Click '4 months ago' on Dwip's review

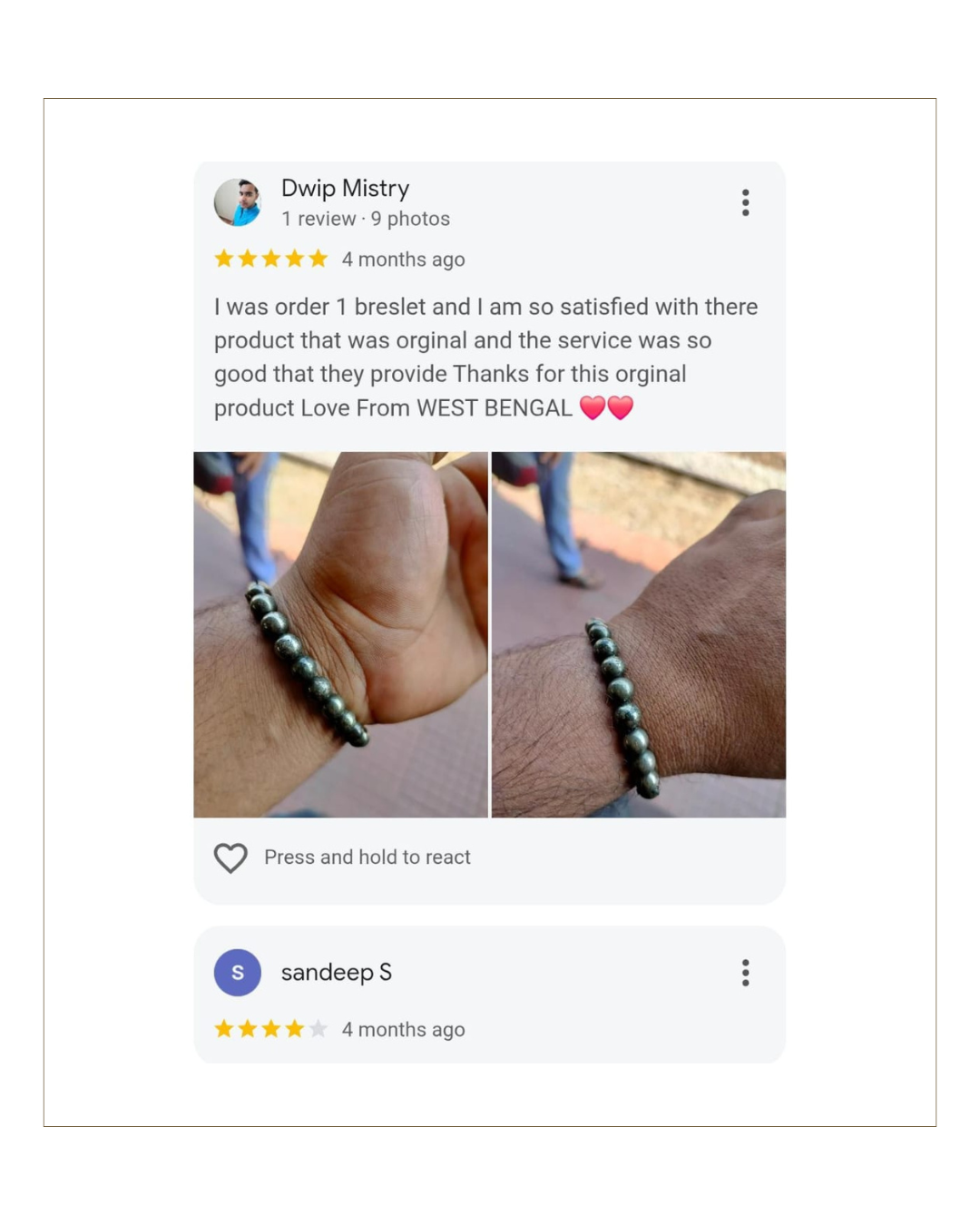tap(403, 260)
